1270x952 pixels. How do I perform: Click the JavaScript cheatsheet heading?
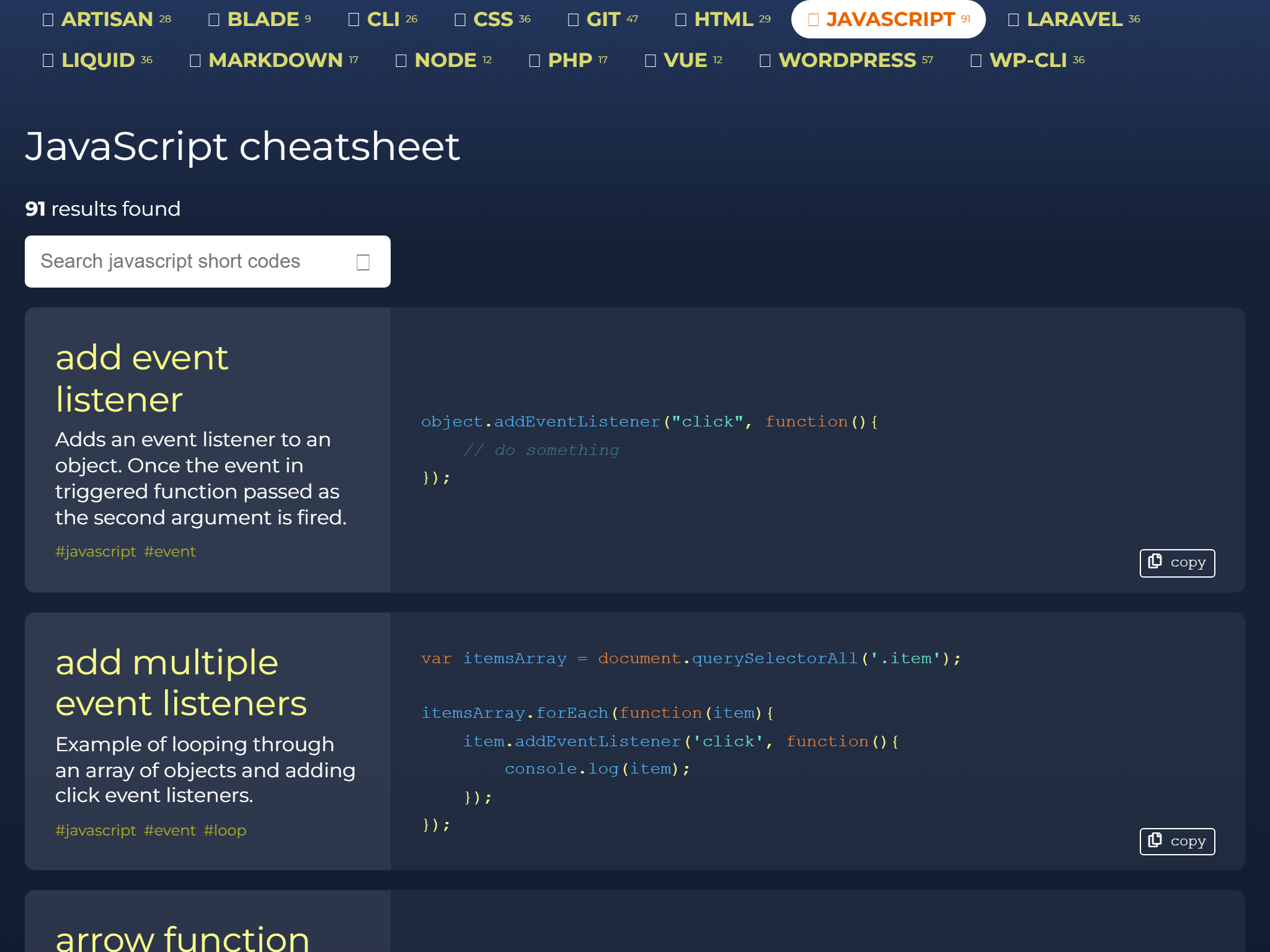click(242, 147)
